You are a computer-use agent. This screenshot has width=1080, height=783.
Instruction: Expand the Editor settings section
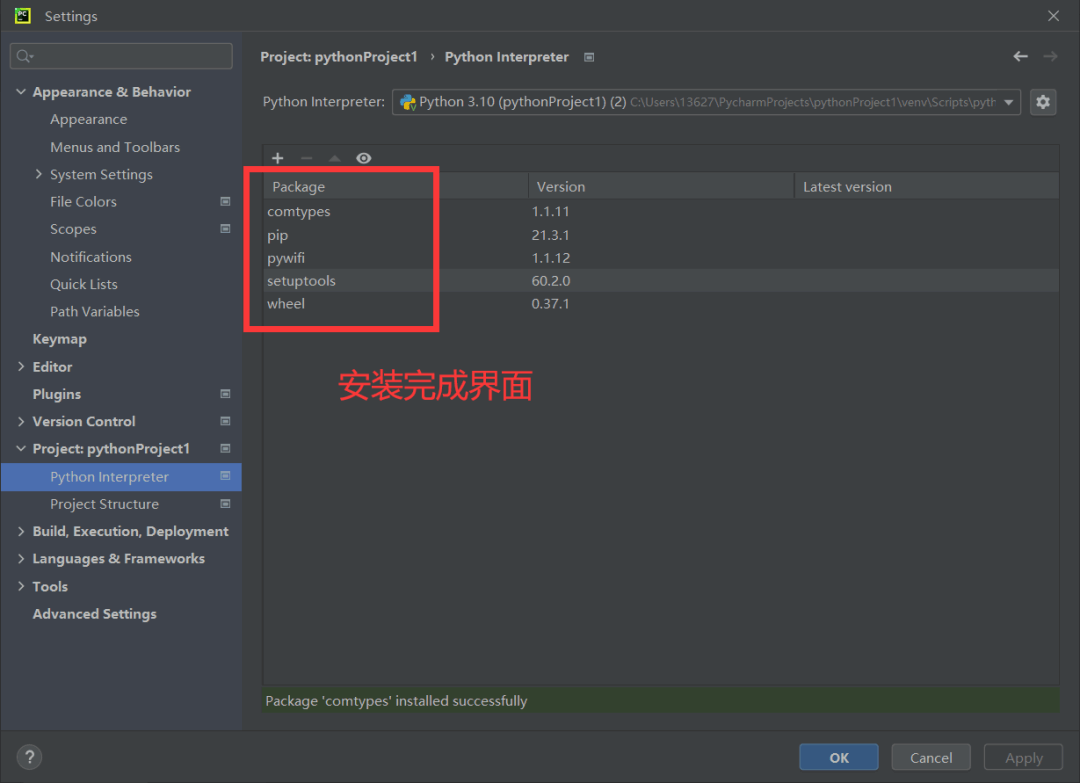click(x=21, y=367)
